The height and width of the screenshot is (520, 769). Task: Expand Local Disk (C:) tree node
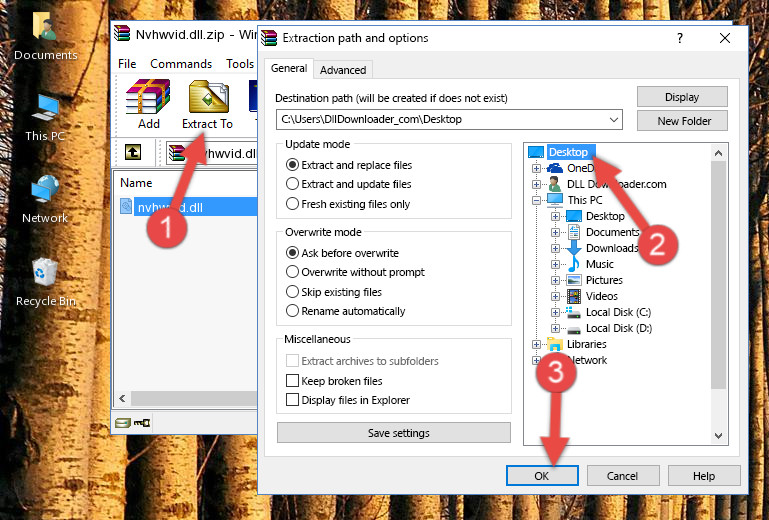pos(555,312)
